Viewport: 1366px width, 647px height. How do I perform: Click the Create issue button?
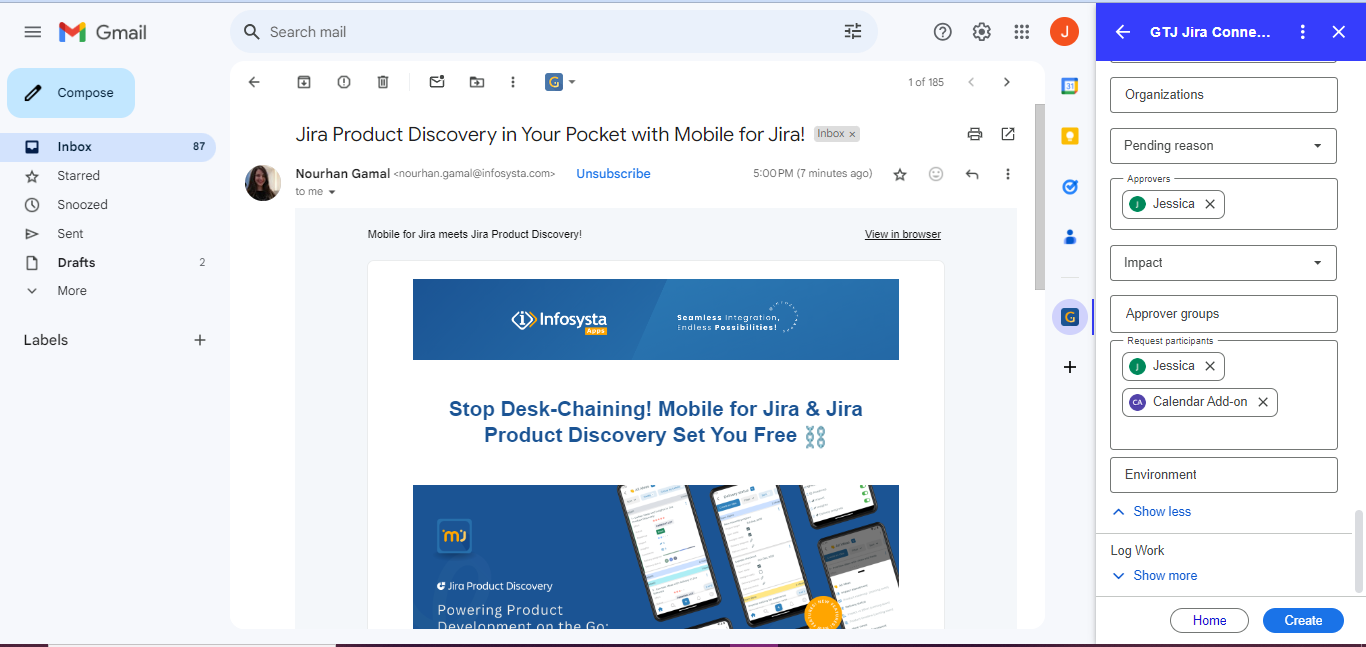[x=1303, y=621]
